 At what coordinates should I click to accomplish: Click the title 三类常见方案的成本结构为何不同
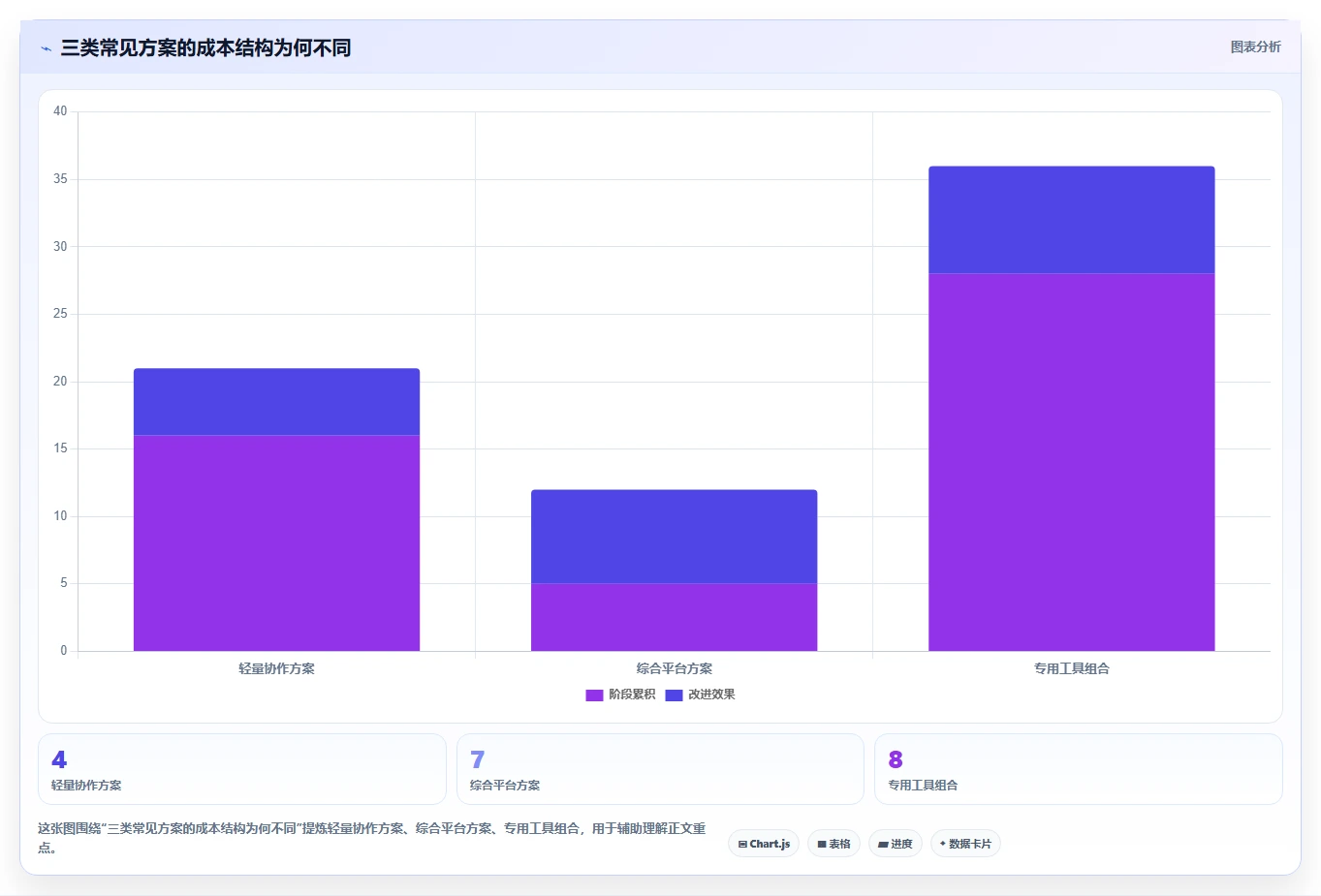click(205, 47)
